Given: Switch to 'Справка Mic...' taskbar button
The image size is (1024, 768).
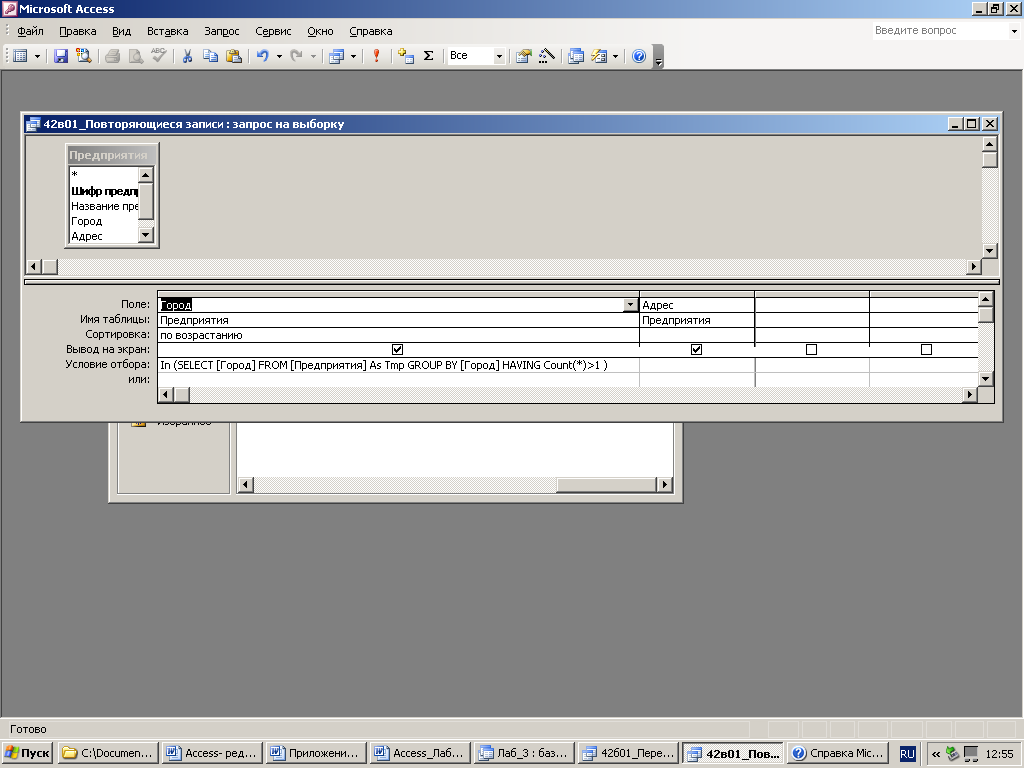Looking at the screenshot, I should click(838, 753).
